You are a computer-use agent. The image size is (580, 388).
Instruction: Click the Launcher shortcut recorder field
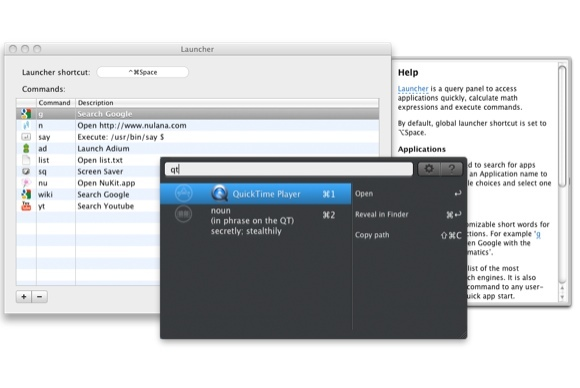(143, 72)
